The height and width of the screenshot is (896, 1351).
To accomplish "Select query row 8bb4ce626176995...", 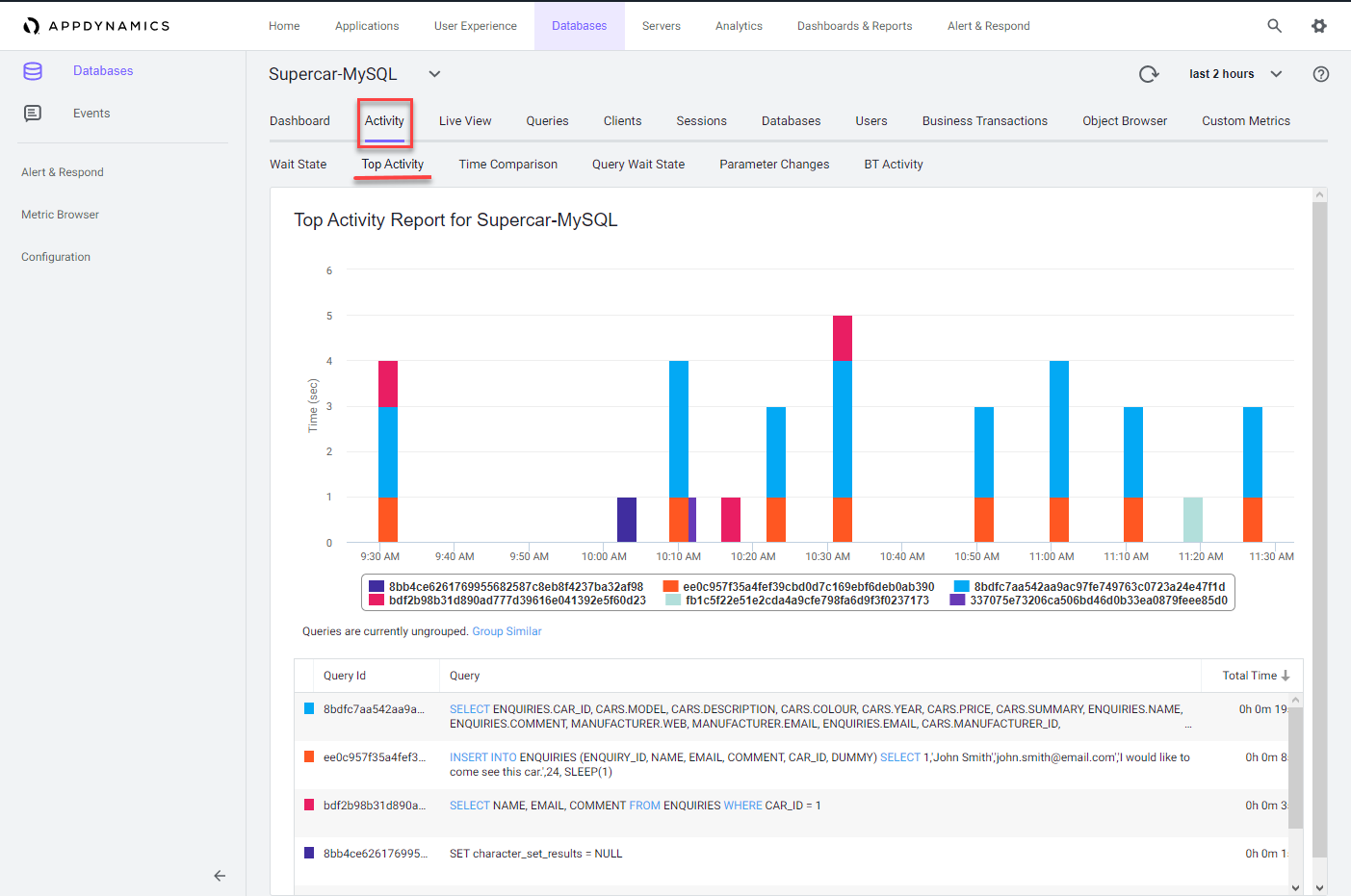I will click(792, 861).
